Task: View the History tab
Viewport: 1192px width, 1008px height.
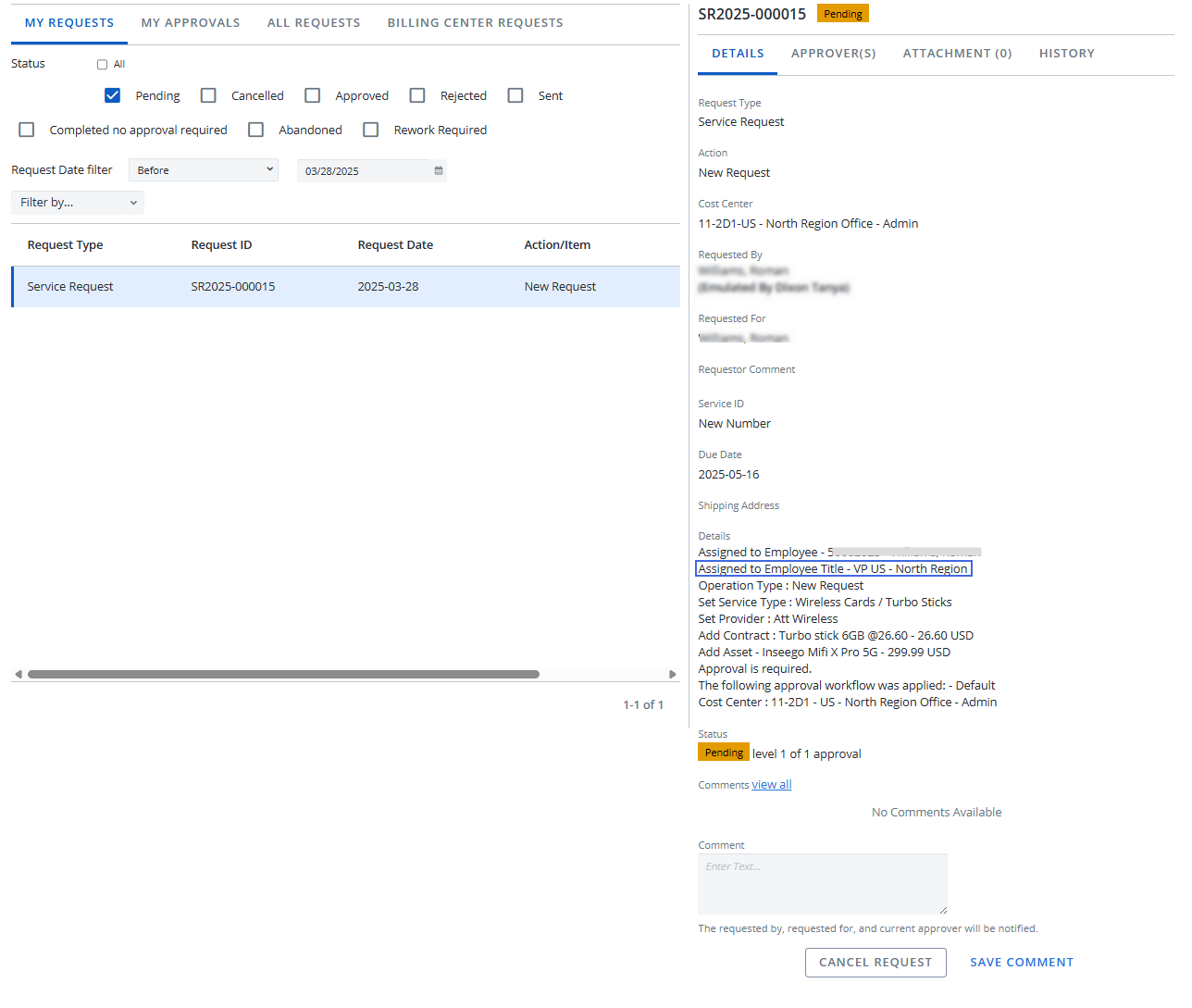Action: (1066, 54)
